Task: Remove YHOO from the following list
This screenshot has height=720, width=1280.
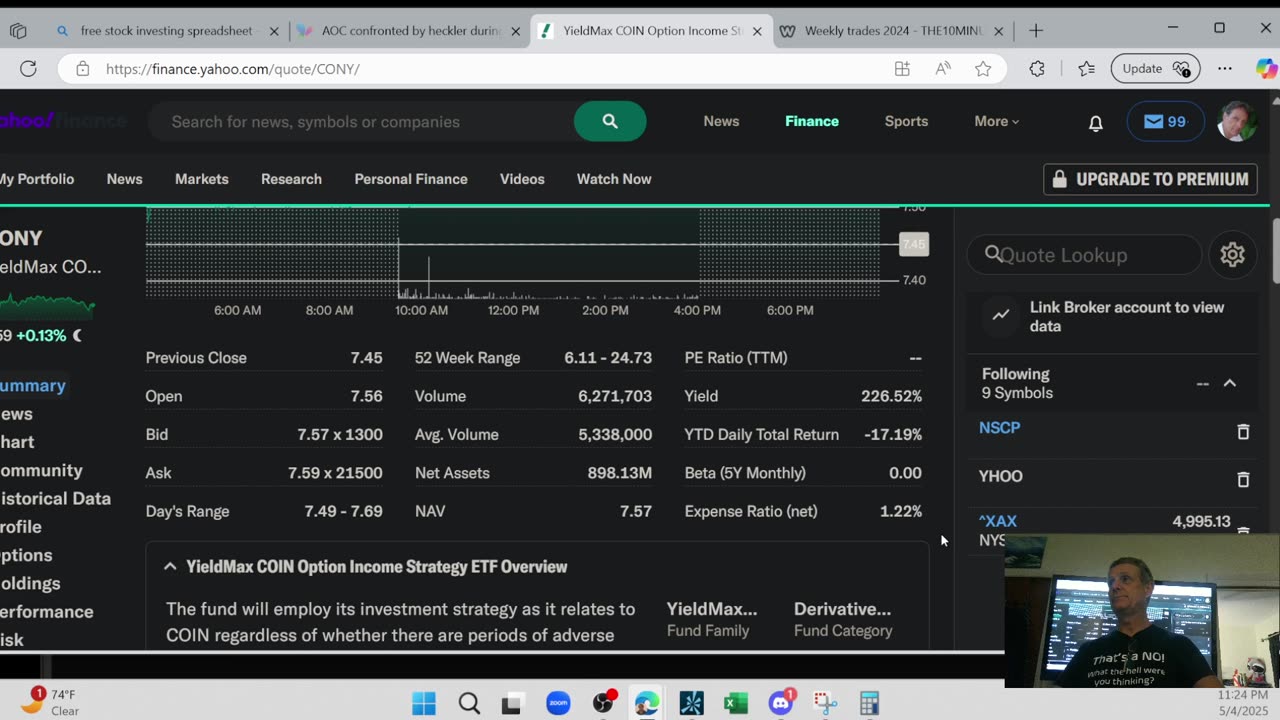Action: click(x=1243, y=480)
